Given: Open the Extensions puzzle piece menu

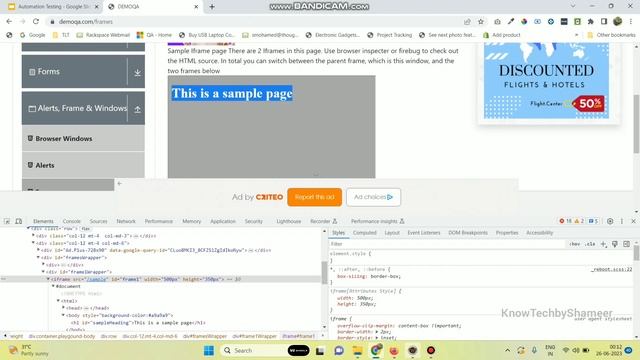Looking at the screenshot, I should tap(591, 21).
